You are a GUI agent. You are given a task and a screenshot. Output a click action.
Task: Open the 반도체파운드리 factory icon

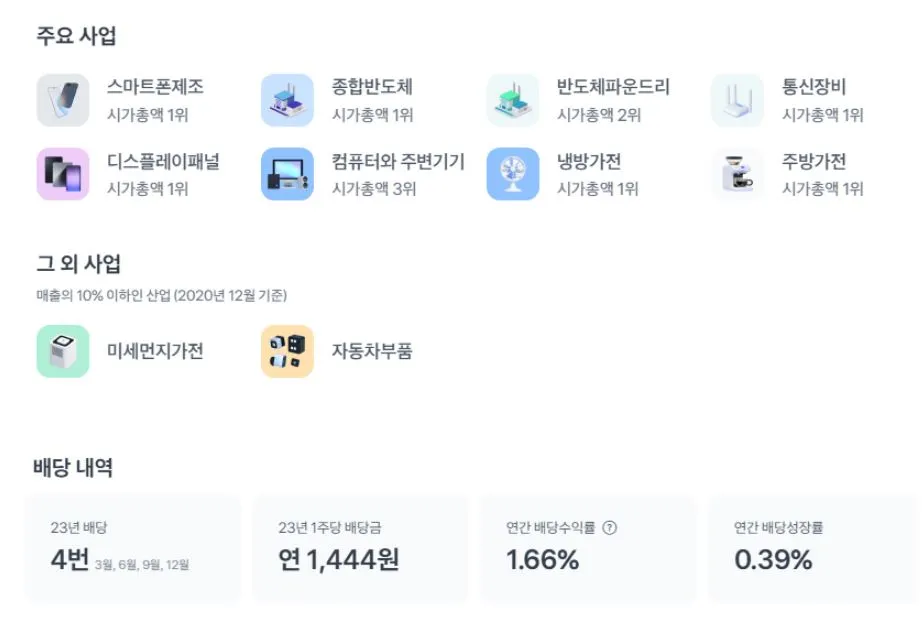[x=512, y=100]
